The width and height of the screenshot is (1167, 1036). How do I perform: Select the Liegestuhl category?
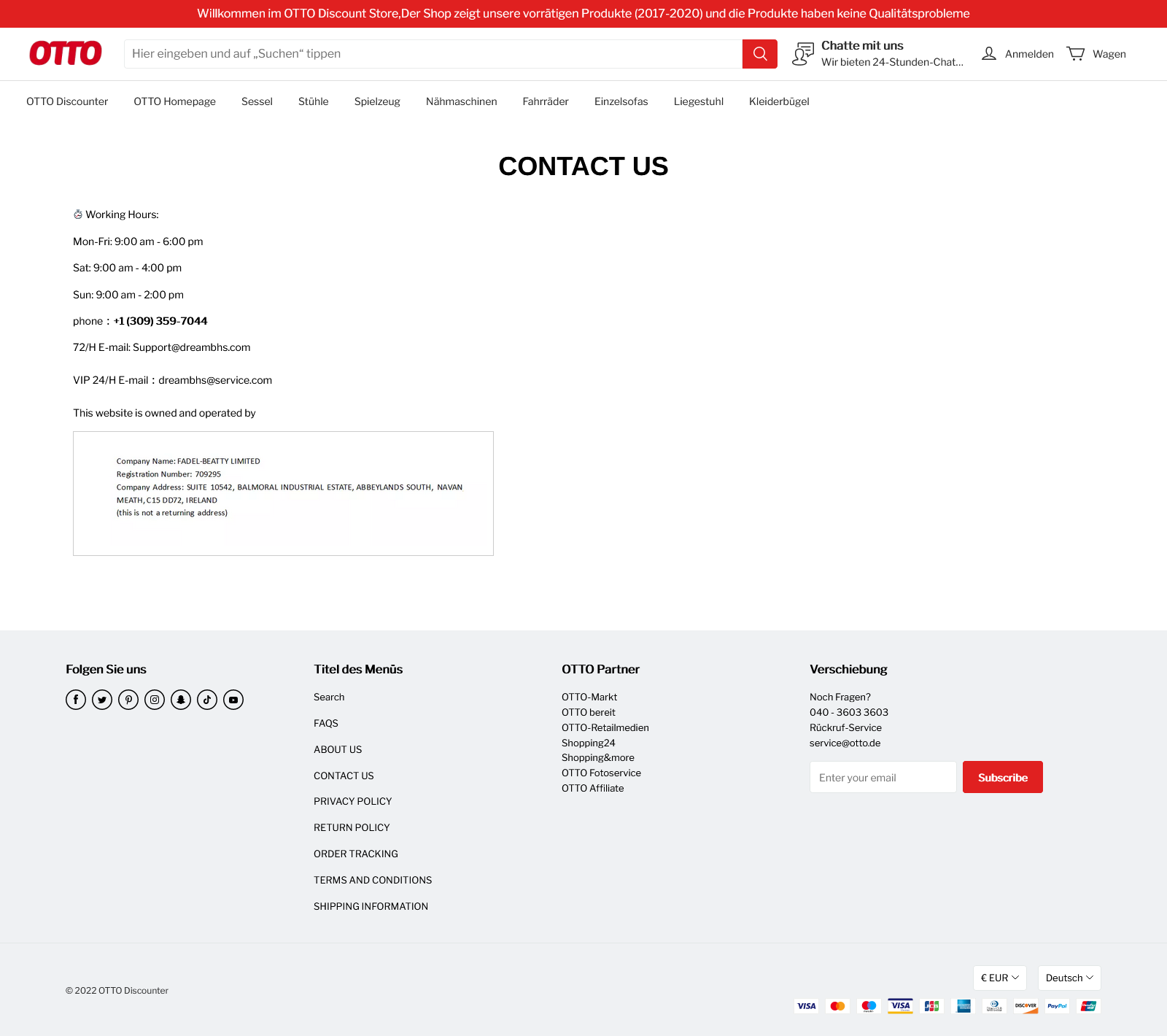pos(699,101)
